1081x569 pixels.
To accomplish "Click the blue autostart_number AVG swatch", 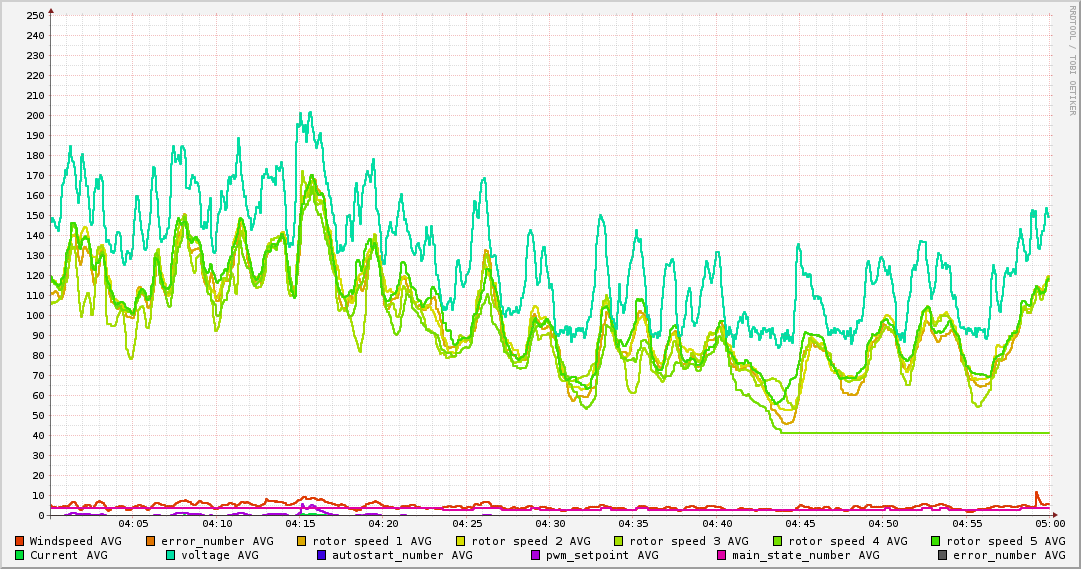I will tap(322, 555).
